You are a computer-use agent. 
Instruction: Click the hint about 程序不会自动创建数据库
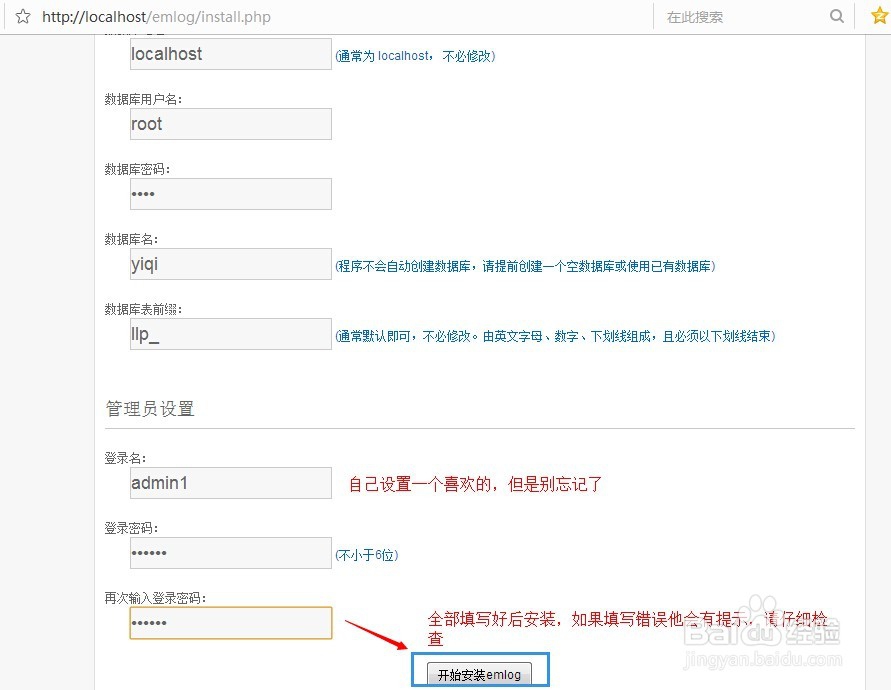[x=526, y=266]
